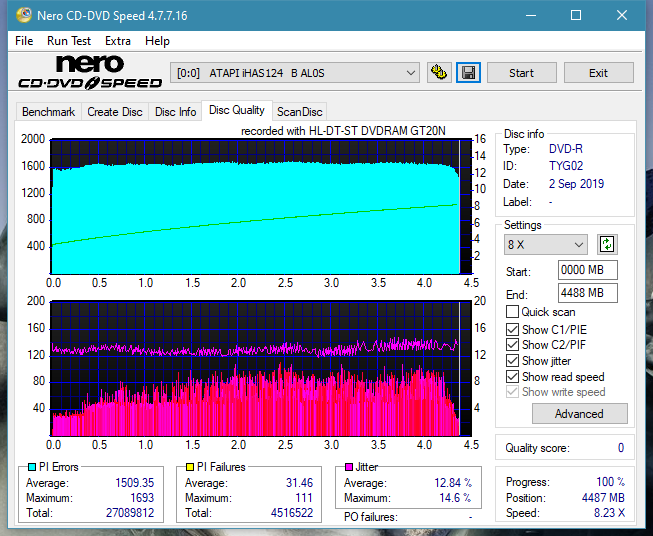Disable Show read speed checkbox
This screenshot has width=653, height=536.
[x=512, y=376]
